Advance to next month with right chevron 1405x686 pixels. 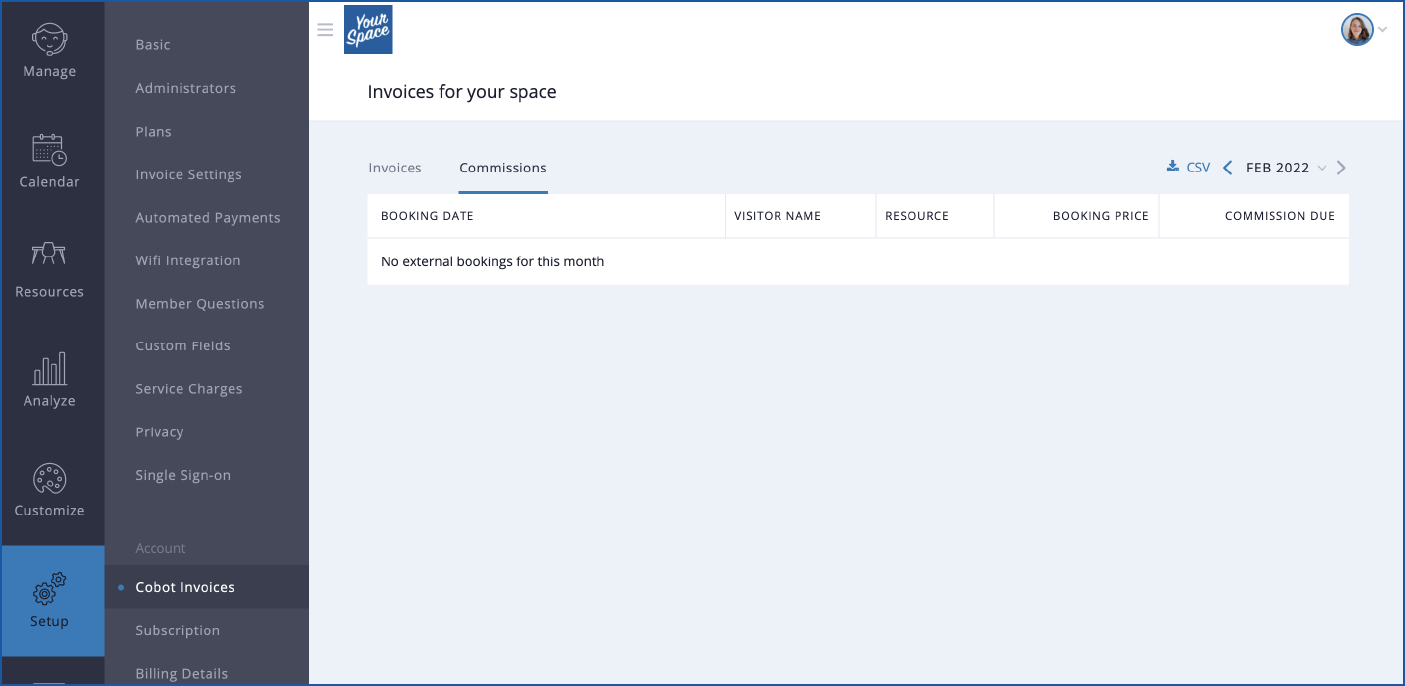point(1341,167)
